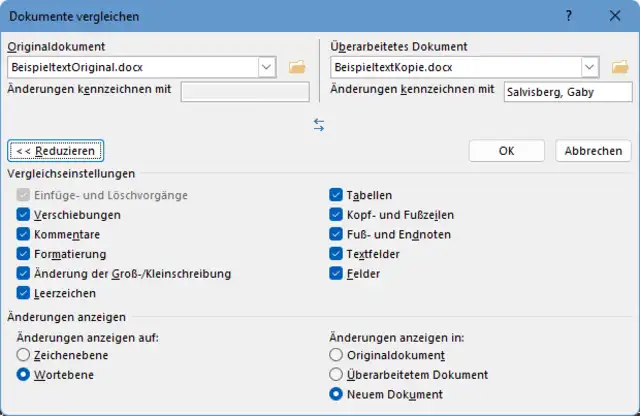Toggle the Kommentare checkbox

pos(23,234)
